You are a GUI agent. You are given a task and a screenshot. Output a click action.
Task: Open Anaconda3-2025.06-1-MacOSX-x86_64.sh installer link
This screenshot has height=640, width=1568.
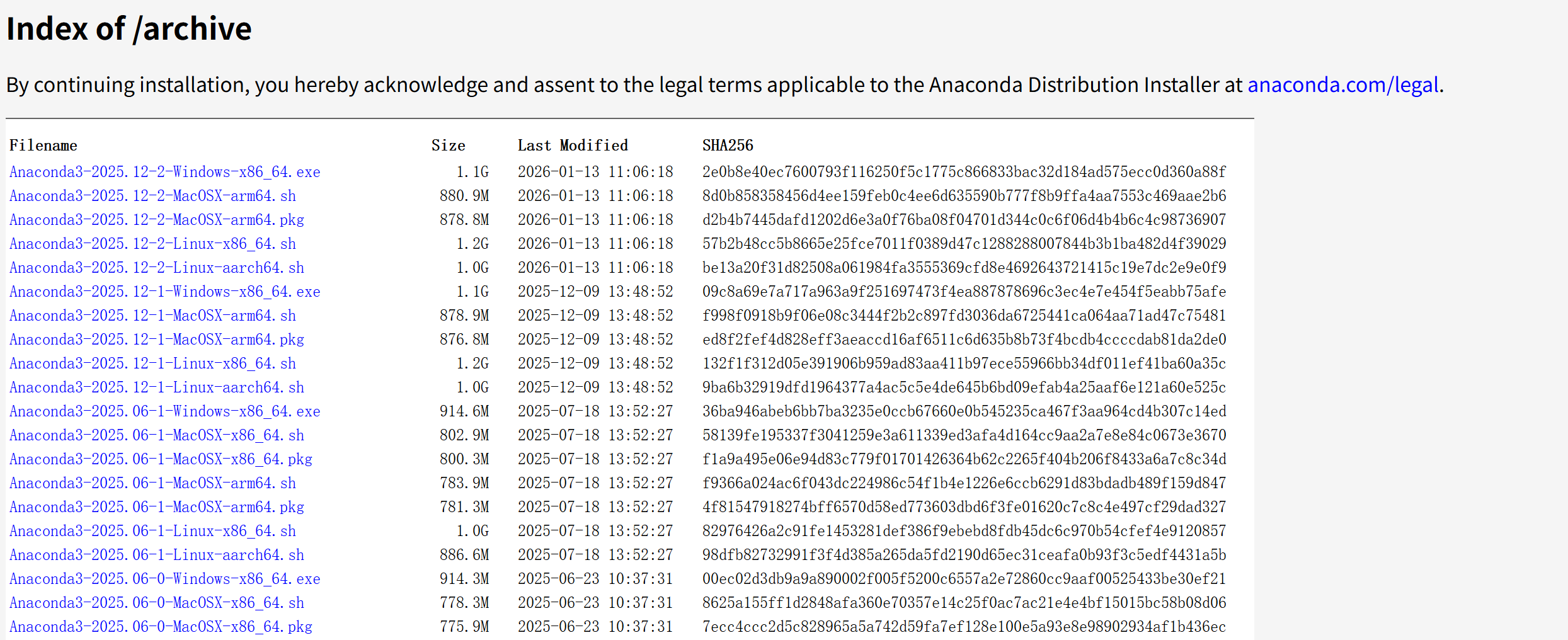157,435
